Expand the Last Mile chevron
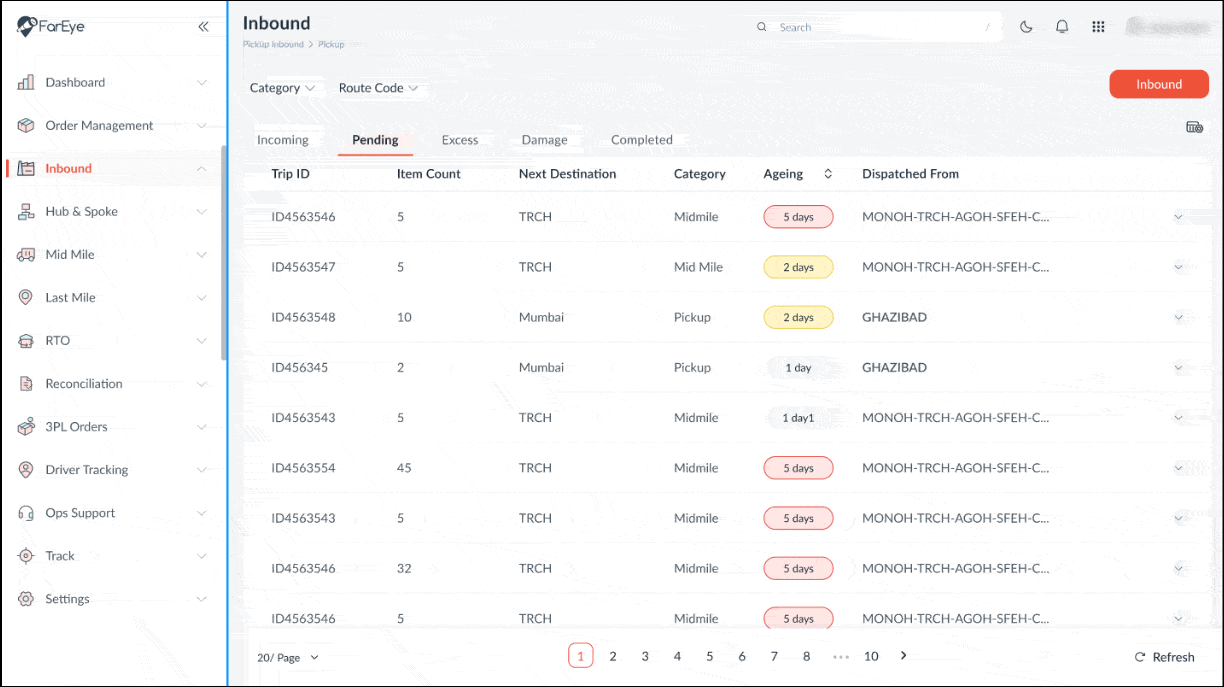This screenshot has height=687, width=1224. coord(201,297)
